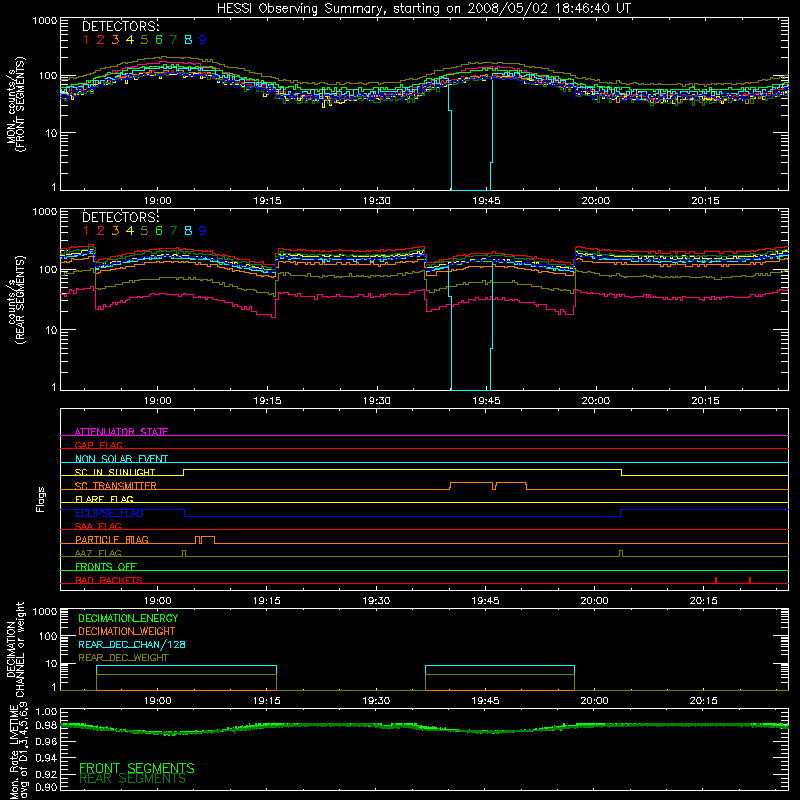Image resolution: width=800 pixels, height=800 pixels.
Task: Select detector 1 in front segments legend
Action: pyautogui.click(x=86, y=40)
